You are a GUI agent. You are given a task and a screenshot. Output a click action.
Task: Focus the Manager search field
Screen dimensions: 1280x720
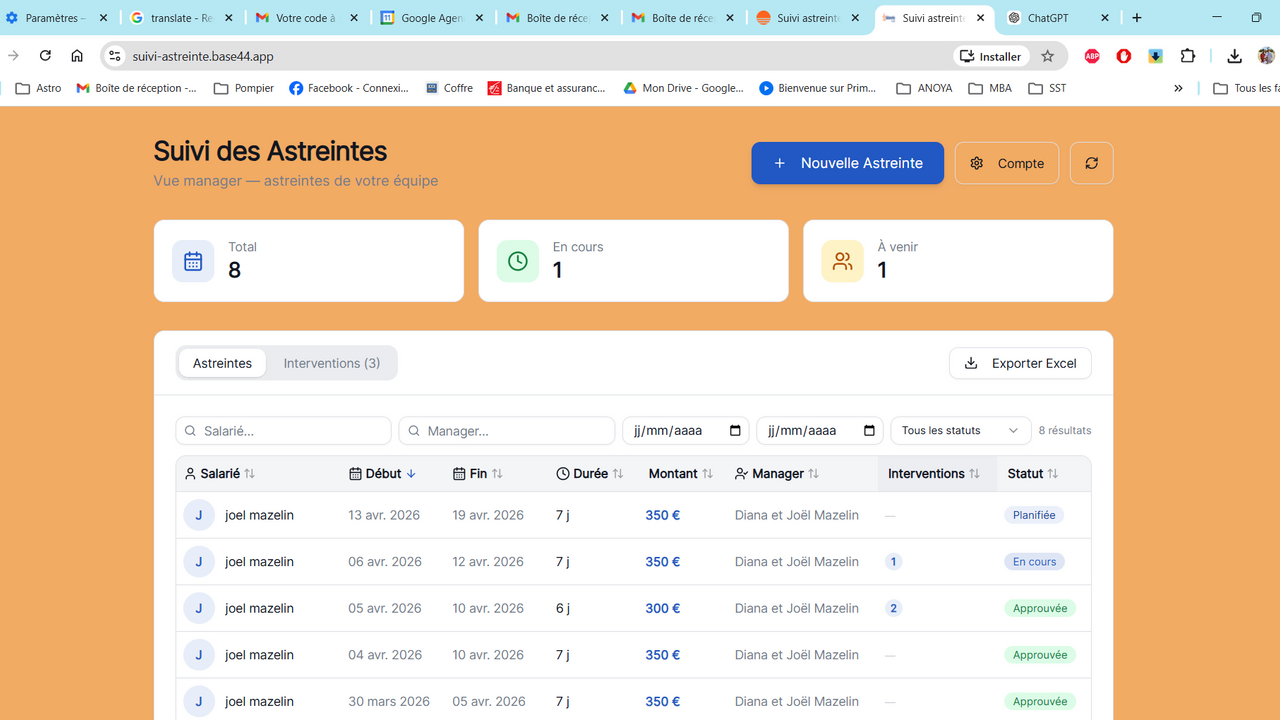pos(507,431)
